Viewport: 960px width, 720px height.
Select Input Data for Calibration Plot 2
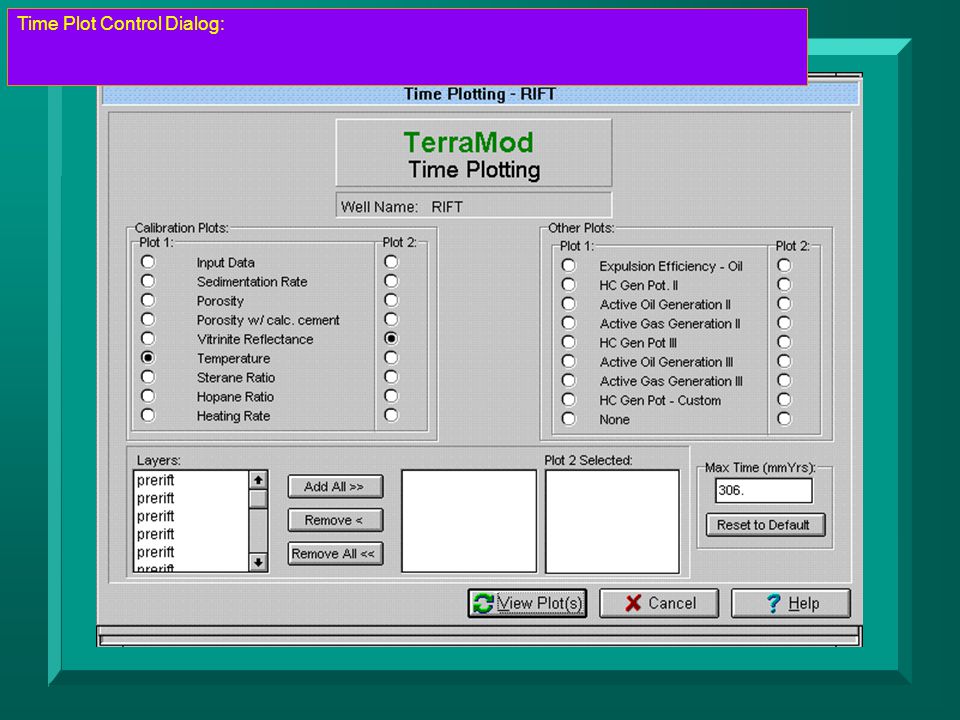[x=391, y=262]
